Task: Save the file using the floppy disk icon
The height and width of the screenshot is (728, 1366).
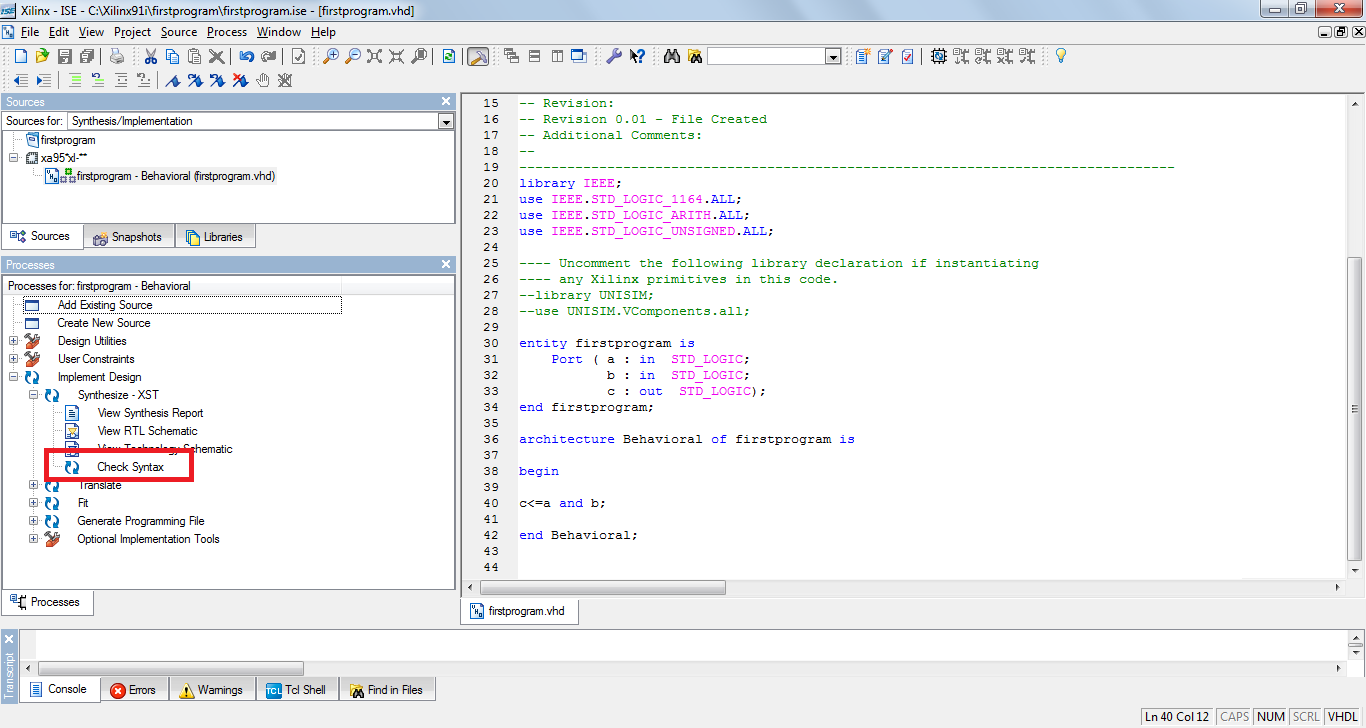Action: (x=64, y=56)
